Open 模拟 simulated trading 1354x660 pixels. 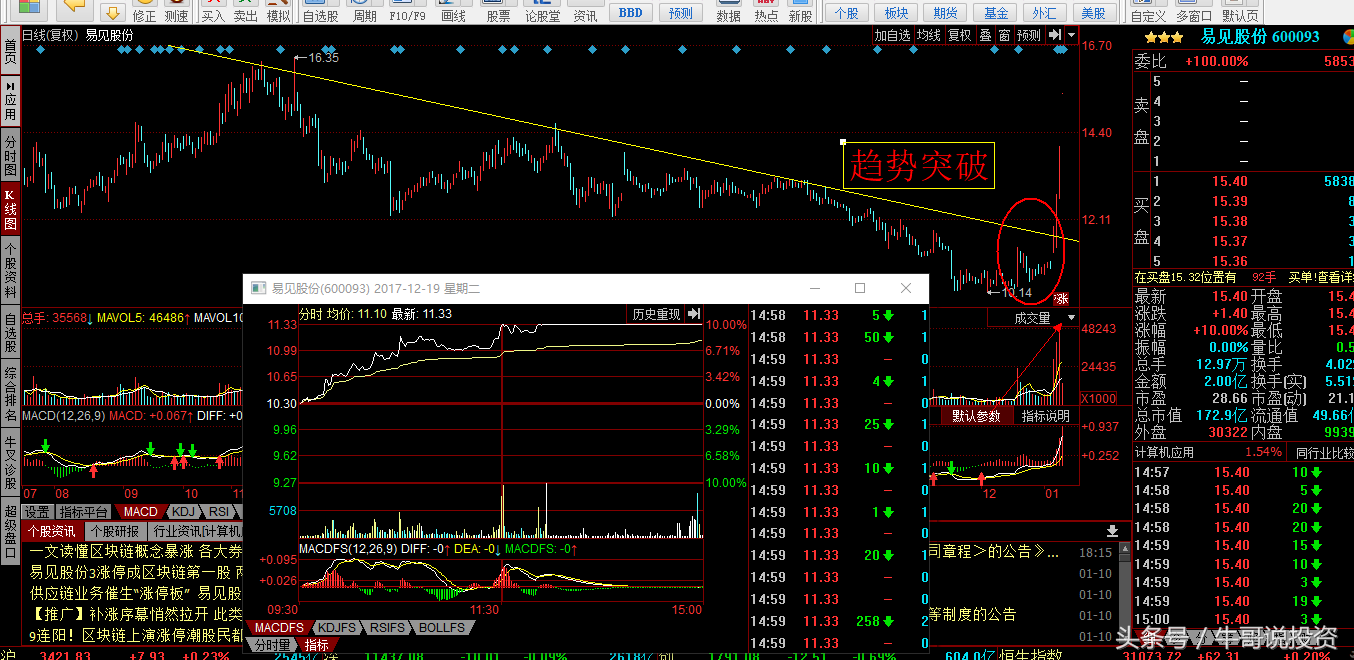click(x=279, y=12)
